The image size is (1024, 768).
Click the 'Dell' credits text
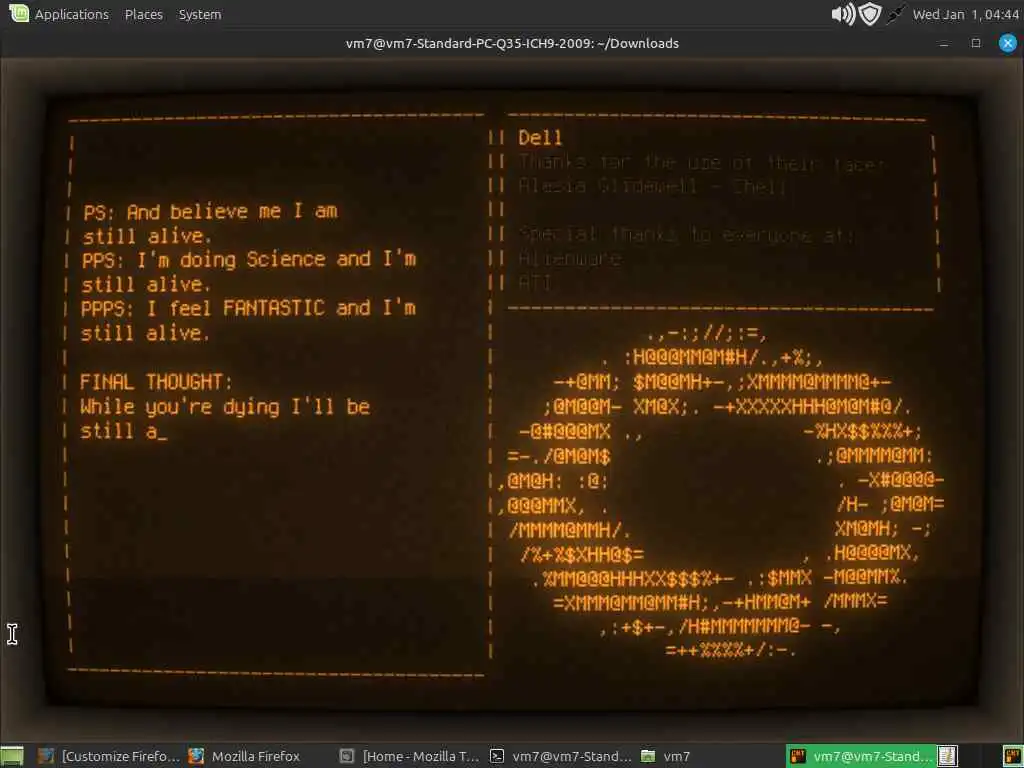click(x=539, y=138)
